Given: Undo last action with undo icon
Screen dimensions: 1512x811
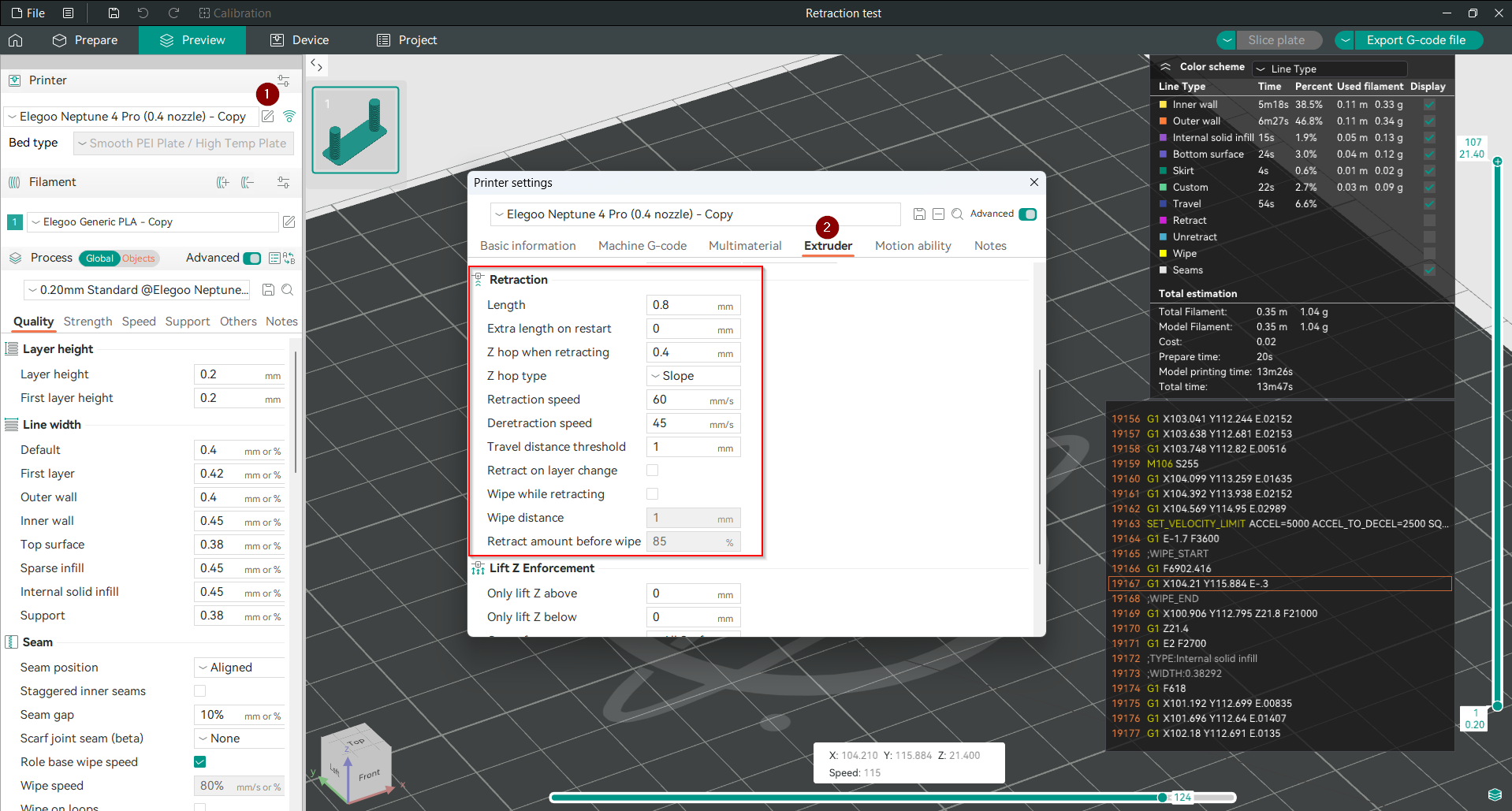Looking at the screenshot, I should coord(143,13).
